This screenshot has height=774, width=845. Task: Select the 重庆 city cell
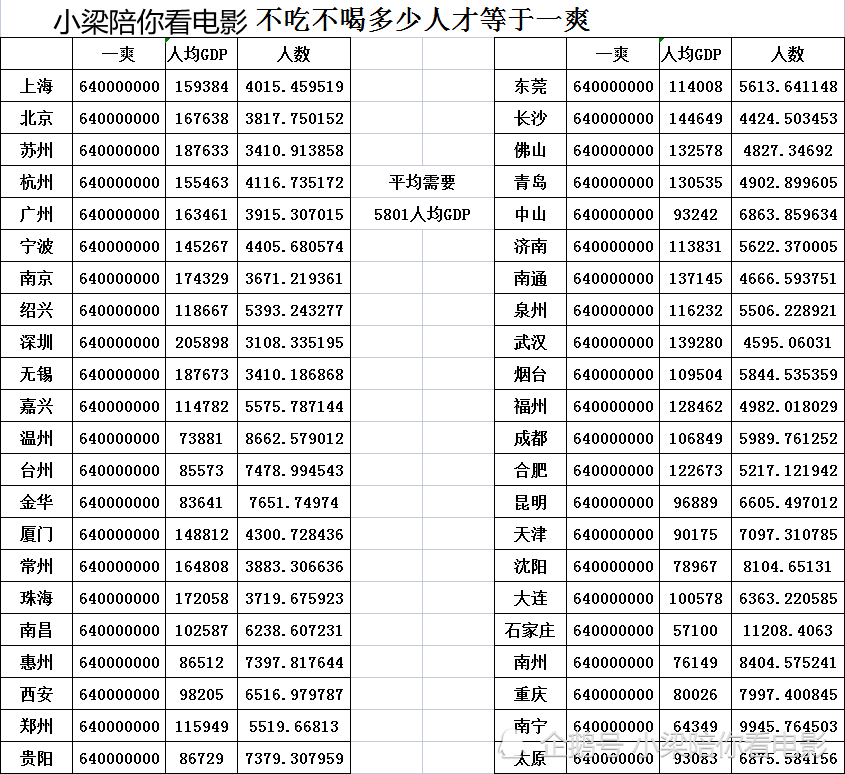coord(530,694)
